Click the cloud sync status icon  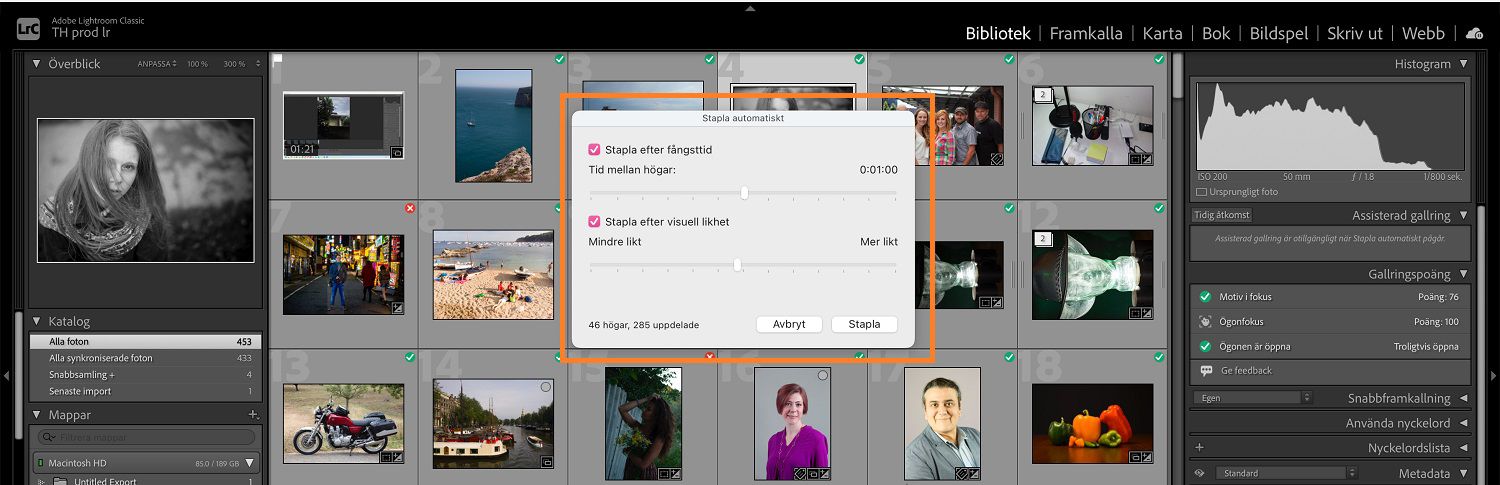tap(1474, 33)
